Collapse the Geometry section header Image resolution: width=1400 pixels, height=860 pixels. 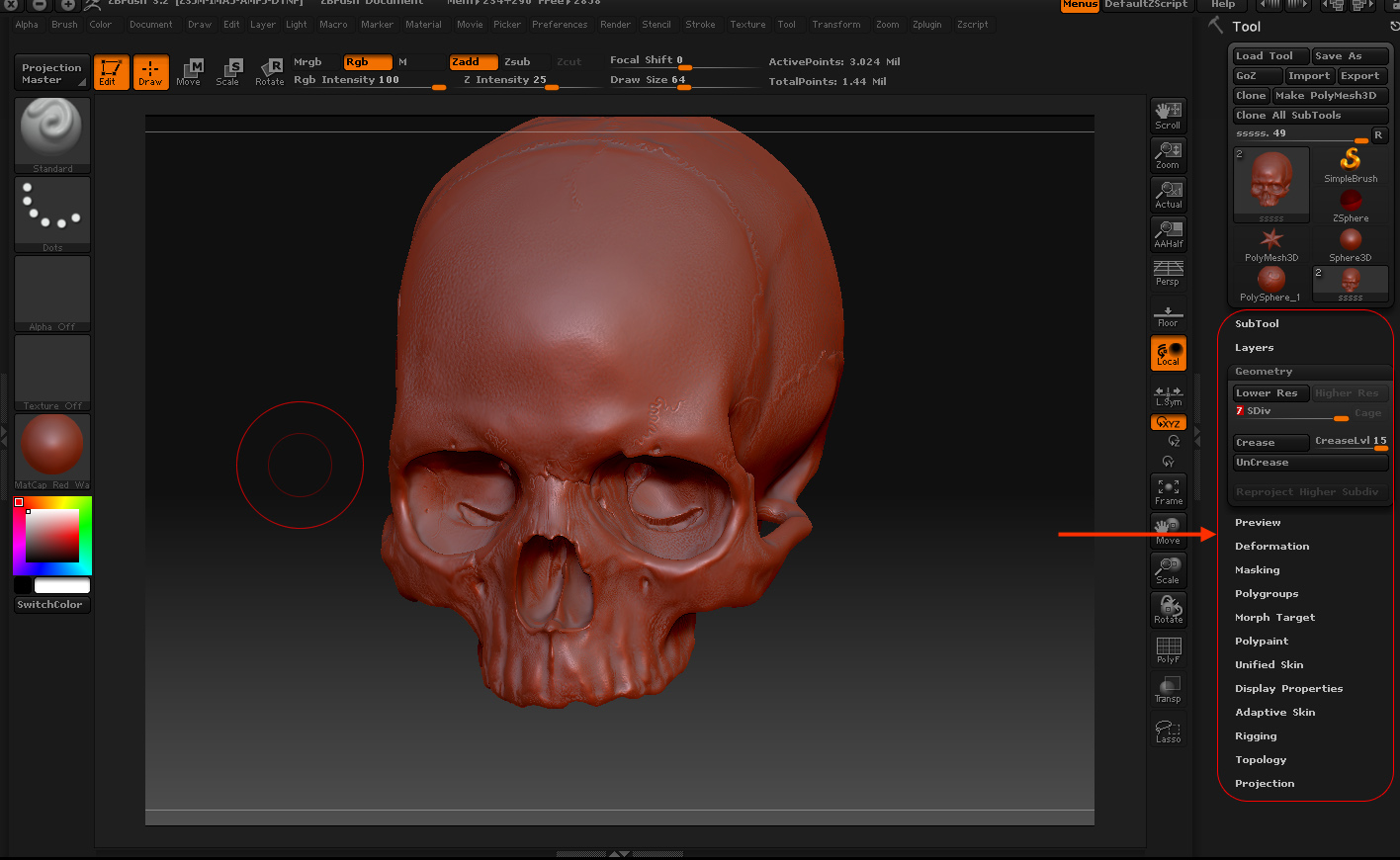pos(1264,372)
